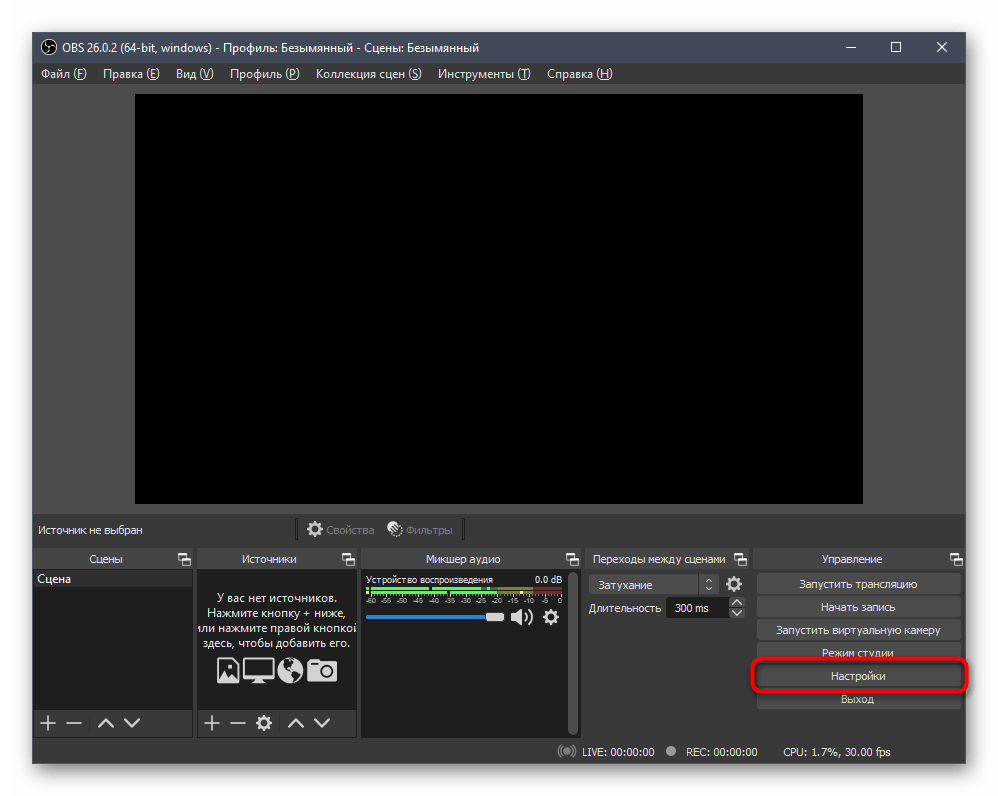Open the Инструменты menu
Viewport: 998px width, 796px height.
(483, 74)
